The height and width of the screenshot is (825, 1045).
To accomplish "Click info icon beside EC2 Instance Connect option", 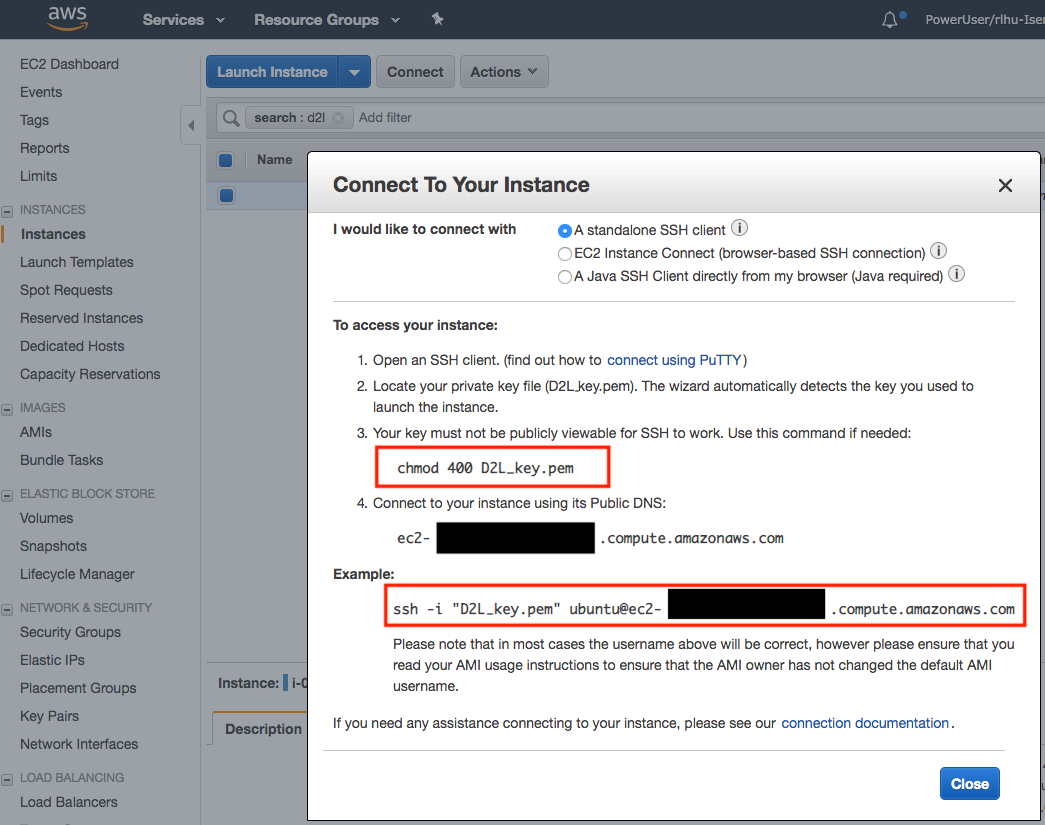I will click(x=939, y=252).
